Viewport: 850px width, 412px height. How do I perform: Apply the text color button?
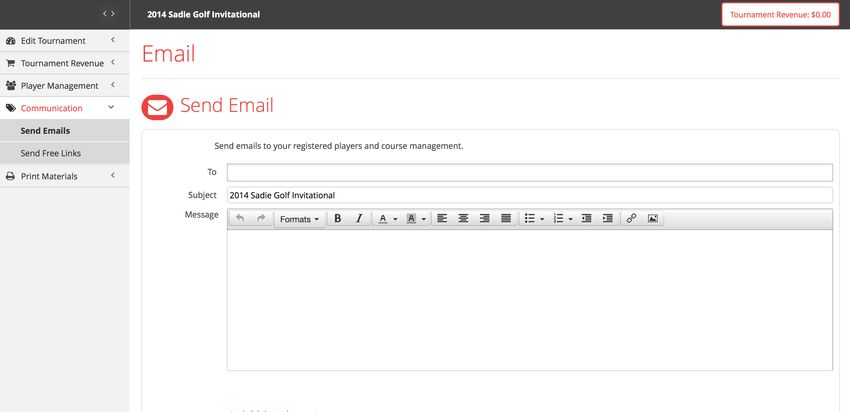coord(383,218)
